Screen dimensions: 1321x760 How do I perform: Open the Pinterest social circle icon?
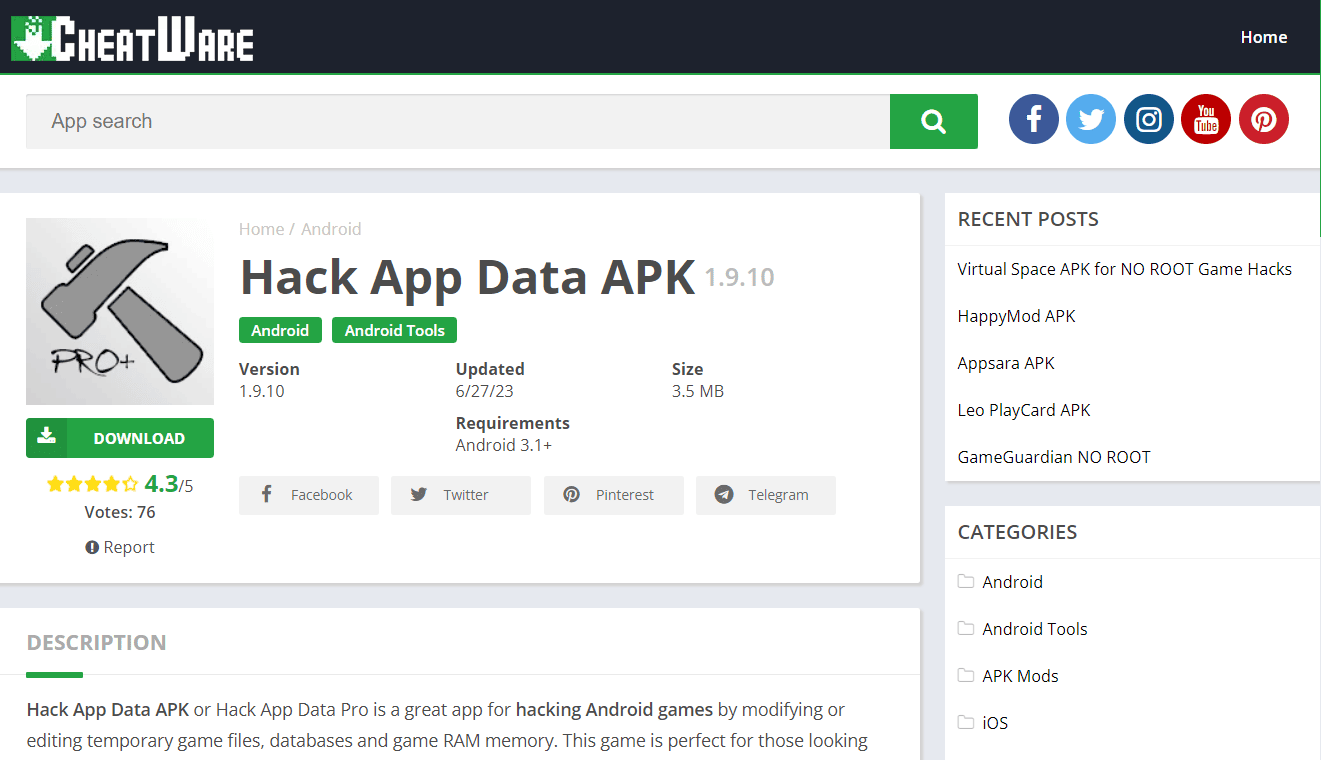click(x=1264, y=120)
